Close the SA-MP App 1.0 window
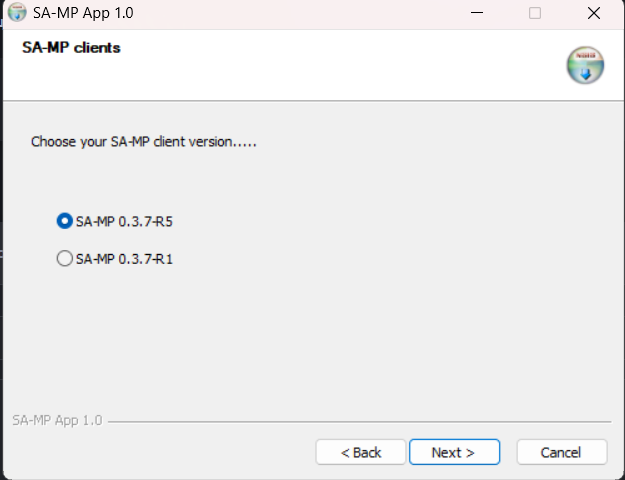Image resolution: width=625 pixels, height=480 pixels. click(x=593, y=14)
